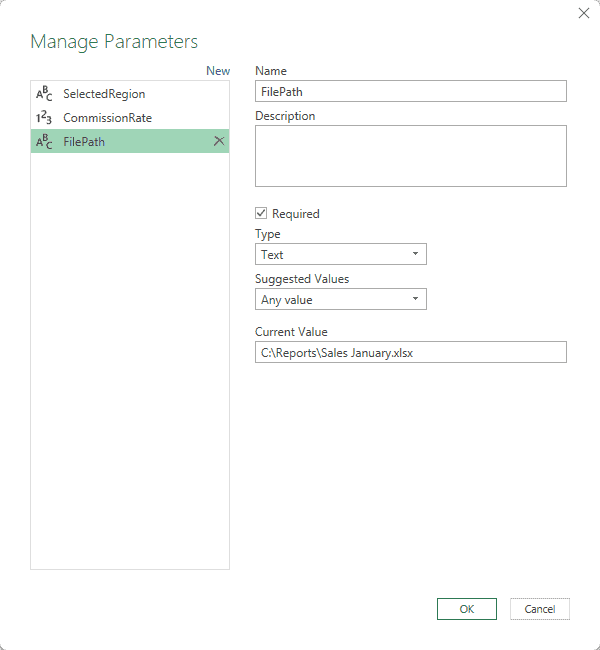The height and width of the screenshot is (650, 600).
Task: Toggle the Required checkbox
Action: click(261, 213)
